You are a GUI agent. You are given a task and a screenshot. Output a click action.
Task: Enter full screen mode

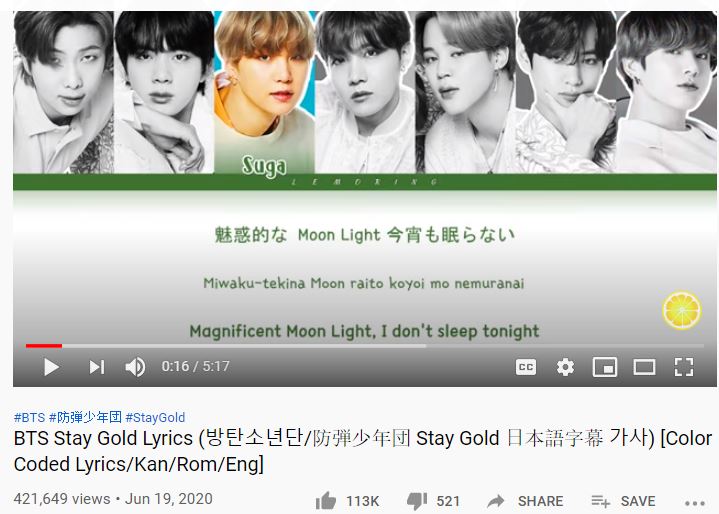(684, 367)
